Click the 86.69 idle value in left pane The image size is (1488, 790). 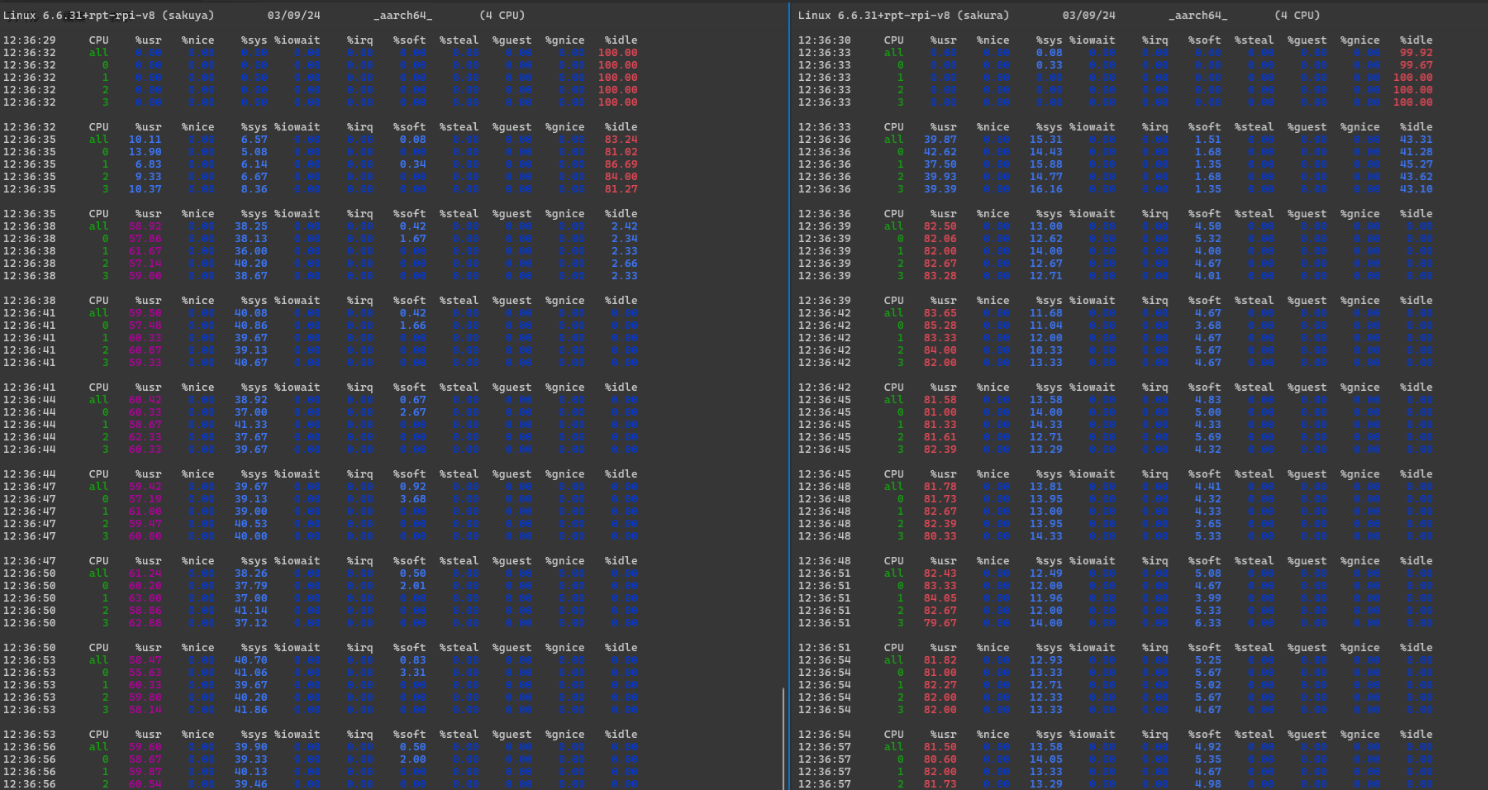[x=620, y=164]
